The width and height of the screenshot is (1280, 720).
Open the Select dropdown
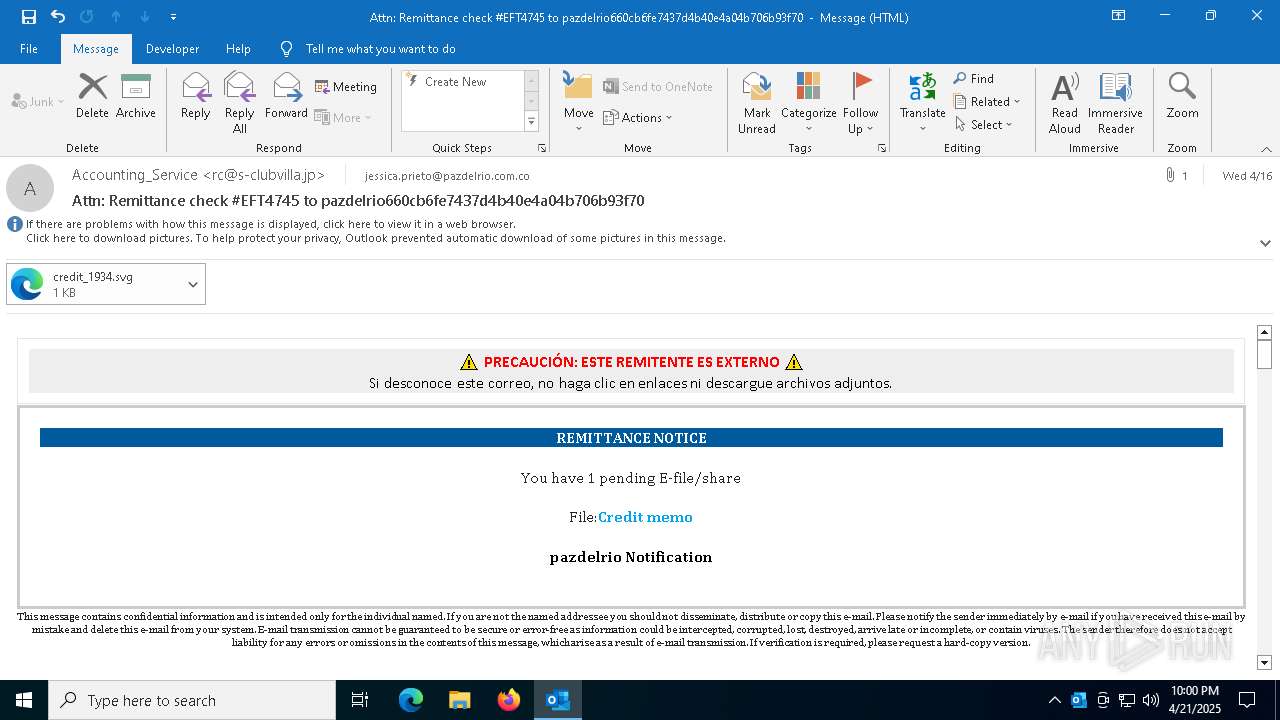coord(984,124)
